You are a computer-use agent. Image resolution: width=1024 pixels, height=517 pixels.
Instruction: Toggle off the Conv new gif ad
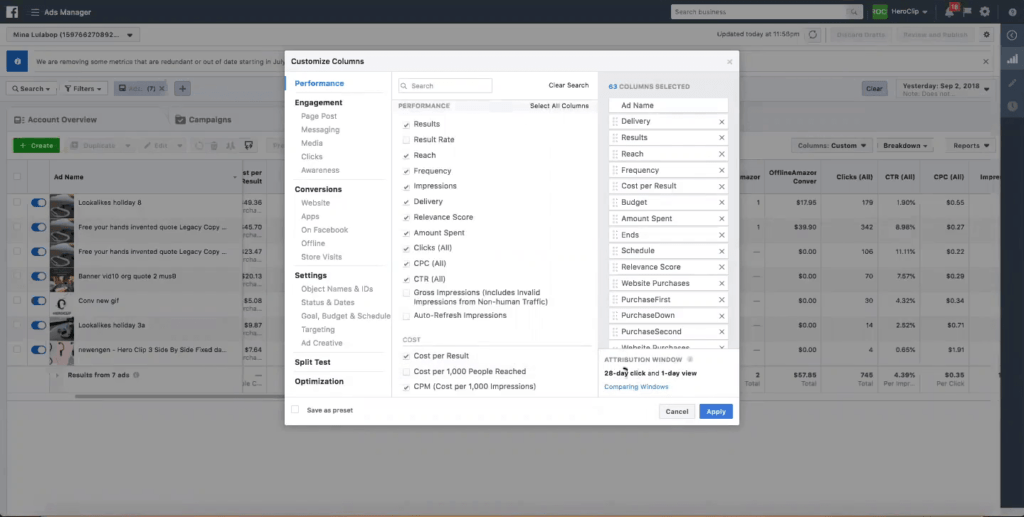[39, 301]
